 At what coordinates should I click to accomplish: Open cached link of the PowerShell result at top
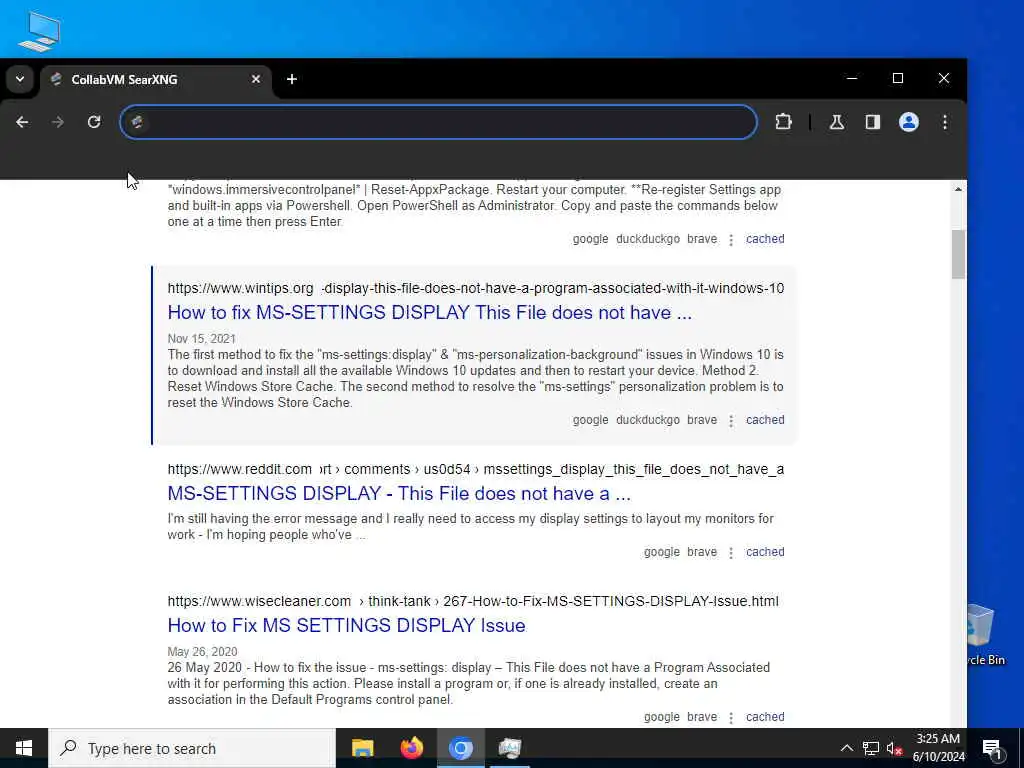tap(765, 239)
